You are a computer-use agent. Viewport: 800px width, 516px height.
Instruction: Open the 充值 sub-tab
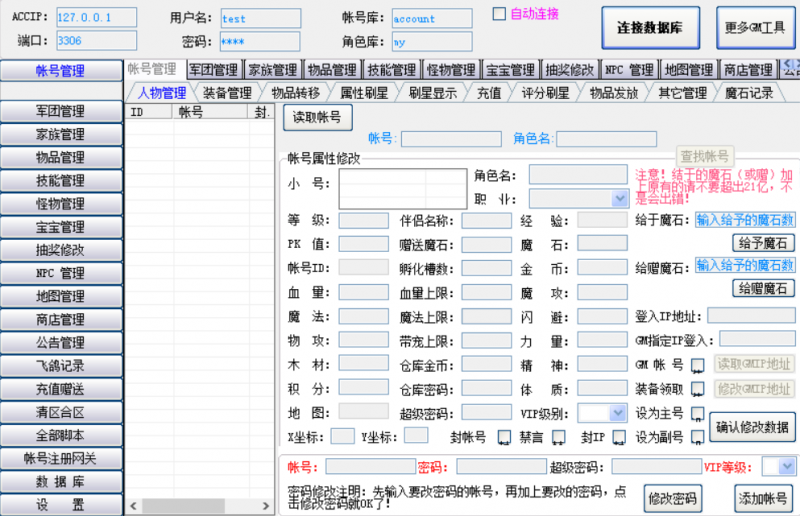click(x=489, y=93)
